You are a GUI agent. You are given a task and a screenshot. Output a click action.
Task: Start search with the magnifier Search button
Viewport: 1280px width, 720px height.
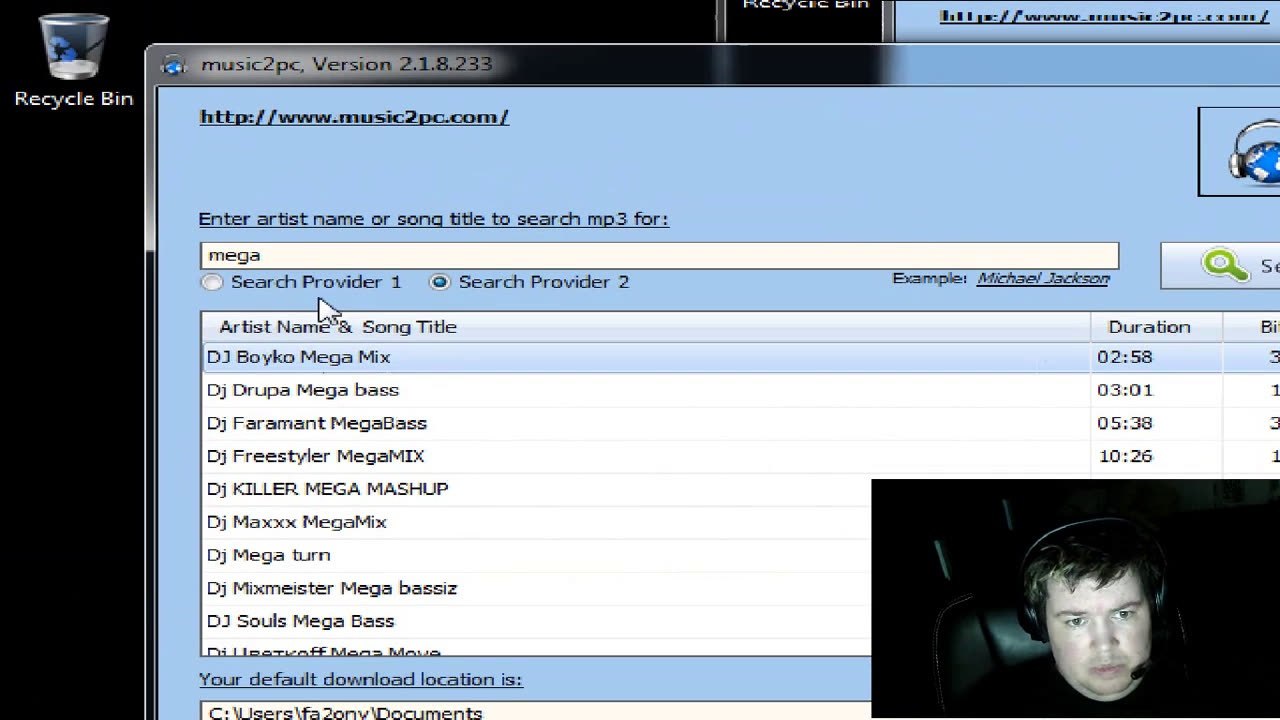click(x=1221, y=266)
